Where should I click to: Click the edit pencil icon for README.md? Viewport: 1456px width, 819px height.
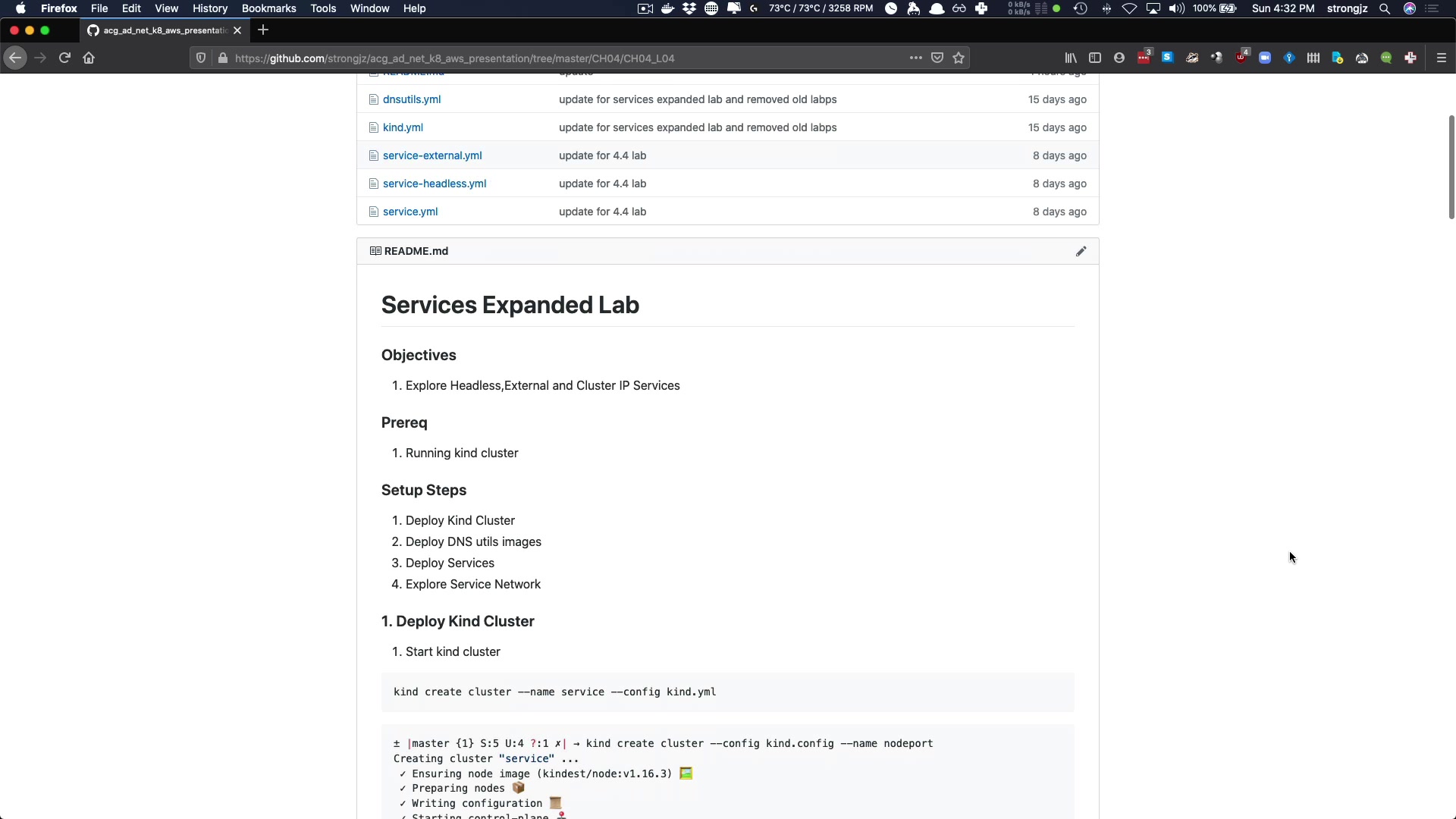click(1081, 251)
